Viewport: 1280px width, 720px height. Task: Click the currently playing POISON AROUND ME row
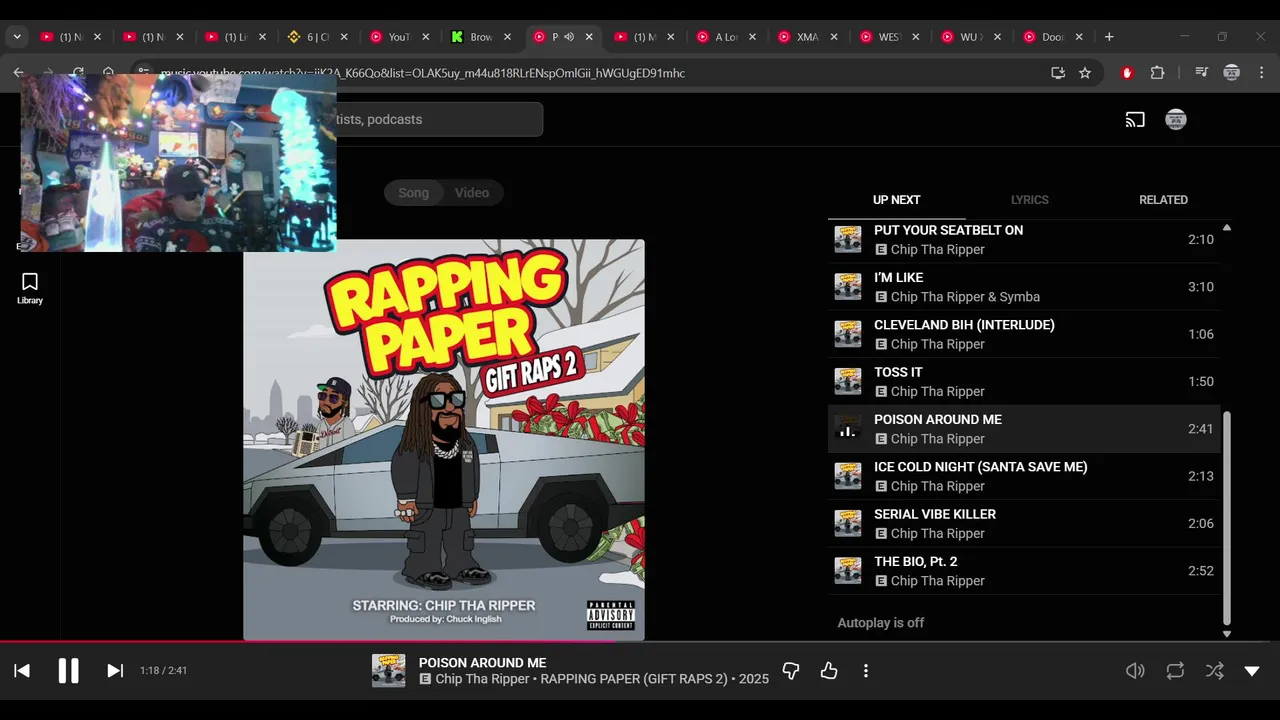tap(1024, 429)
